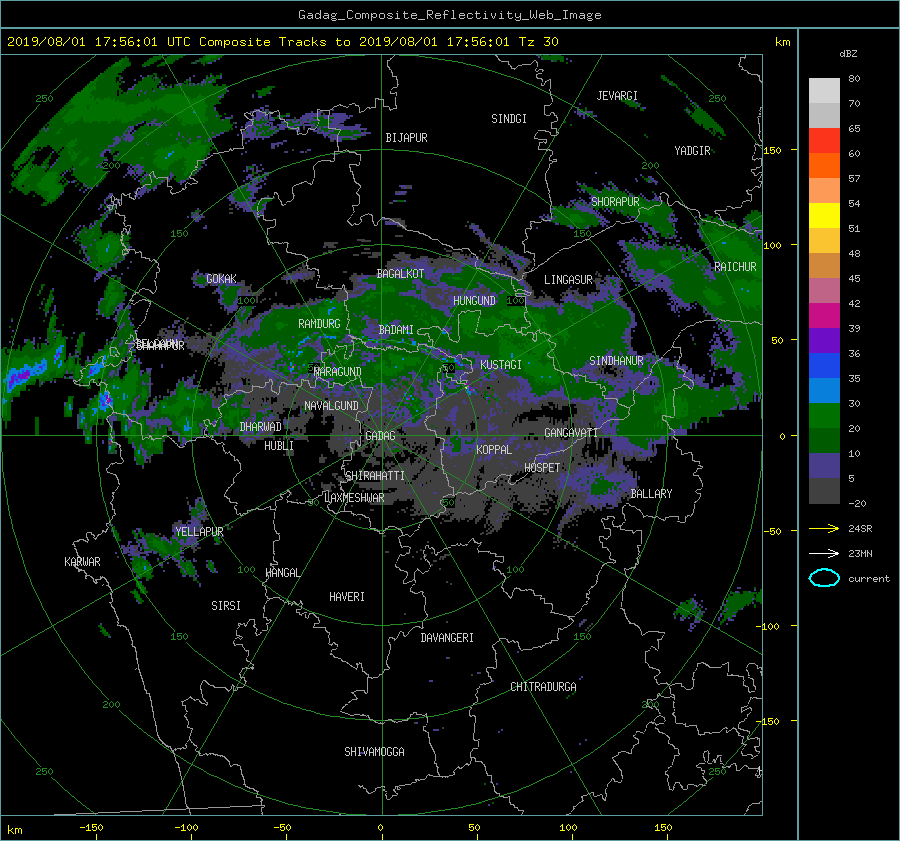Click the 23MN white arrow legend icon
Image resolution: width=900 pixels, height=841 pixels.
(x=824, y=553)
